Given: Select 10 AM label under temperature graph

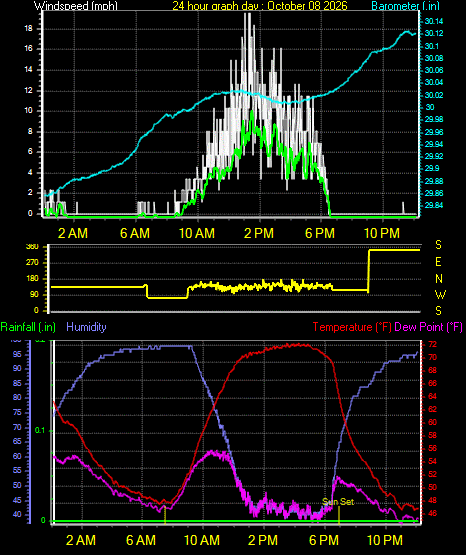Looking at the screenshot, I should point(202,540).
